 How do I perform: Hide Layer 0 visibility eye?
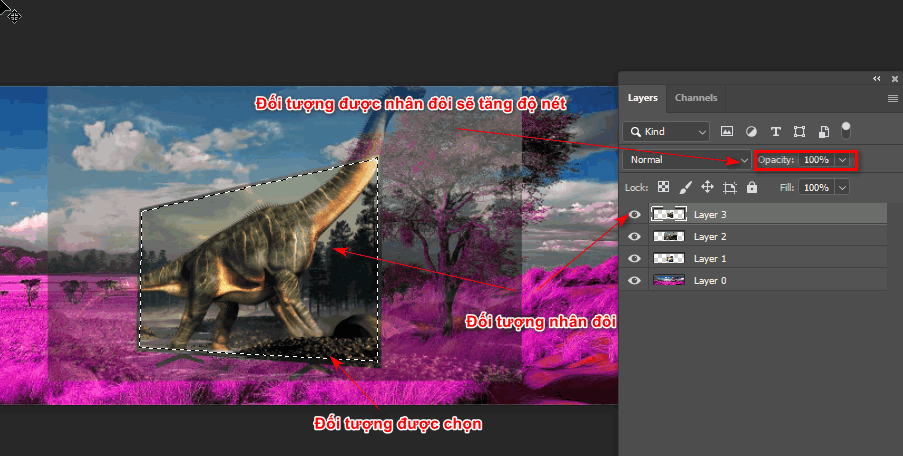tap(634, 280)
